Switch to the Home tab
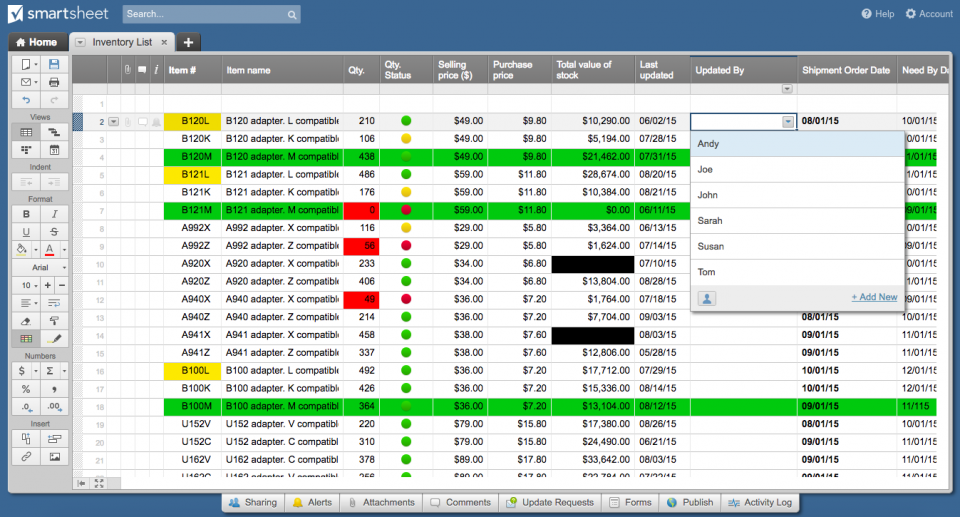This screenshot has width=960, height=517. pos(37,42)
